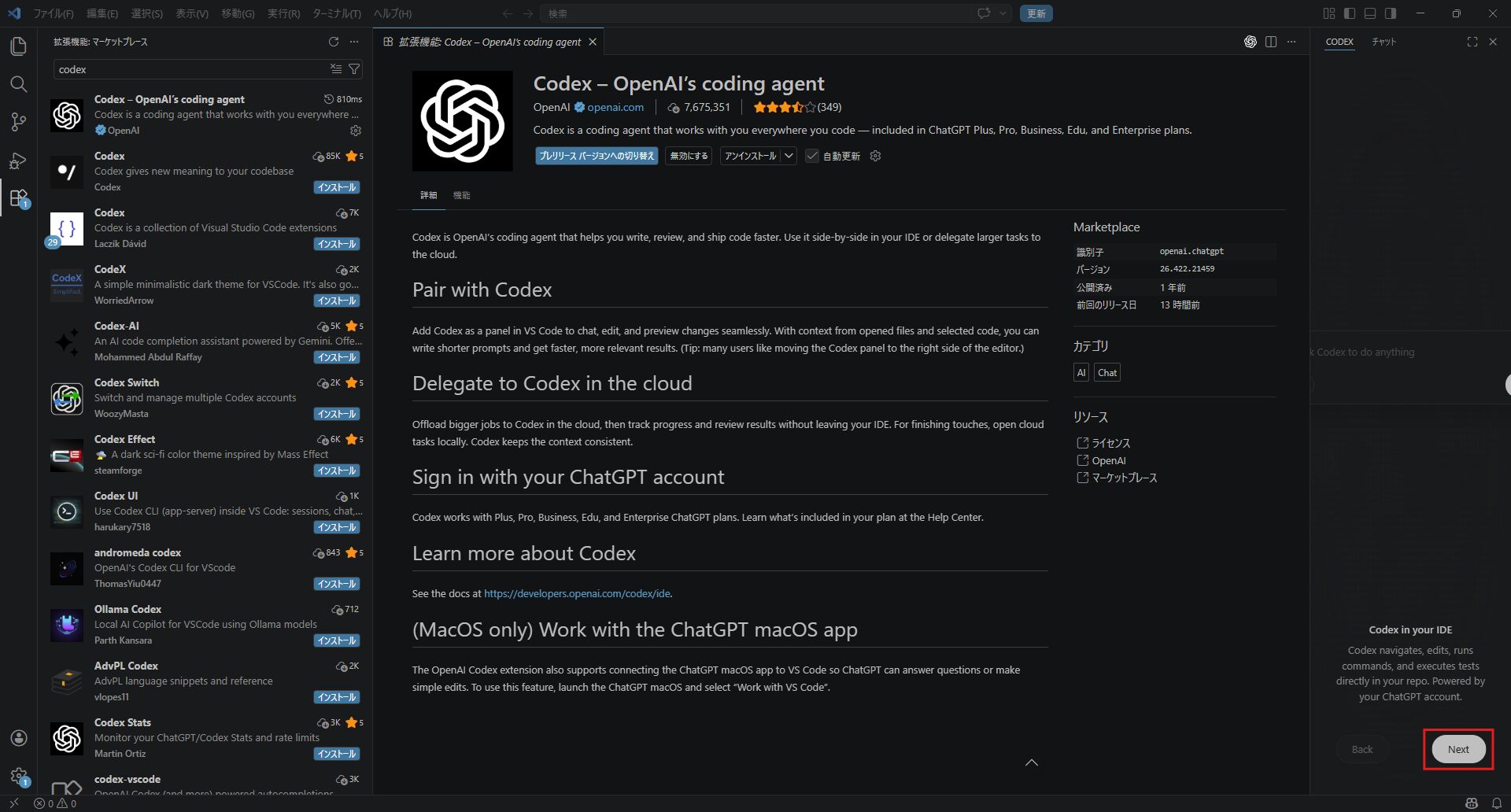The height and width of the screenshot is (812, 1511).
Task: Click Next in Codex onboarding panel
Action: coord(1457,749)
